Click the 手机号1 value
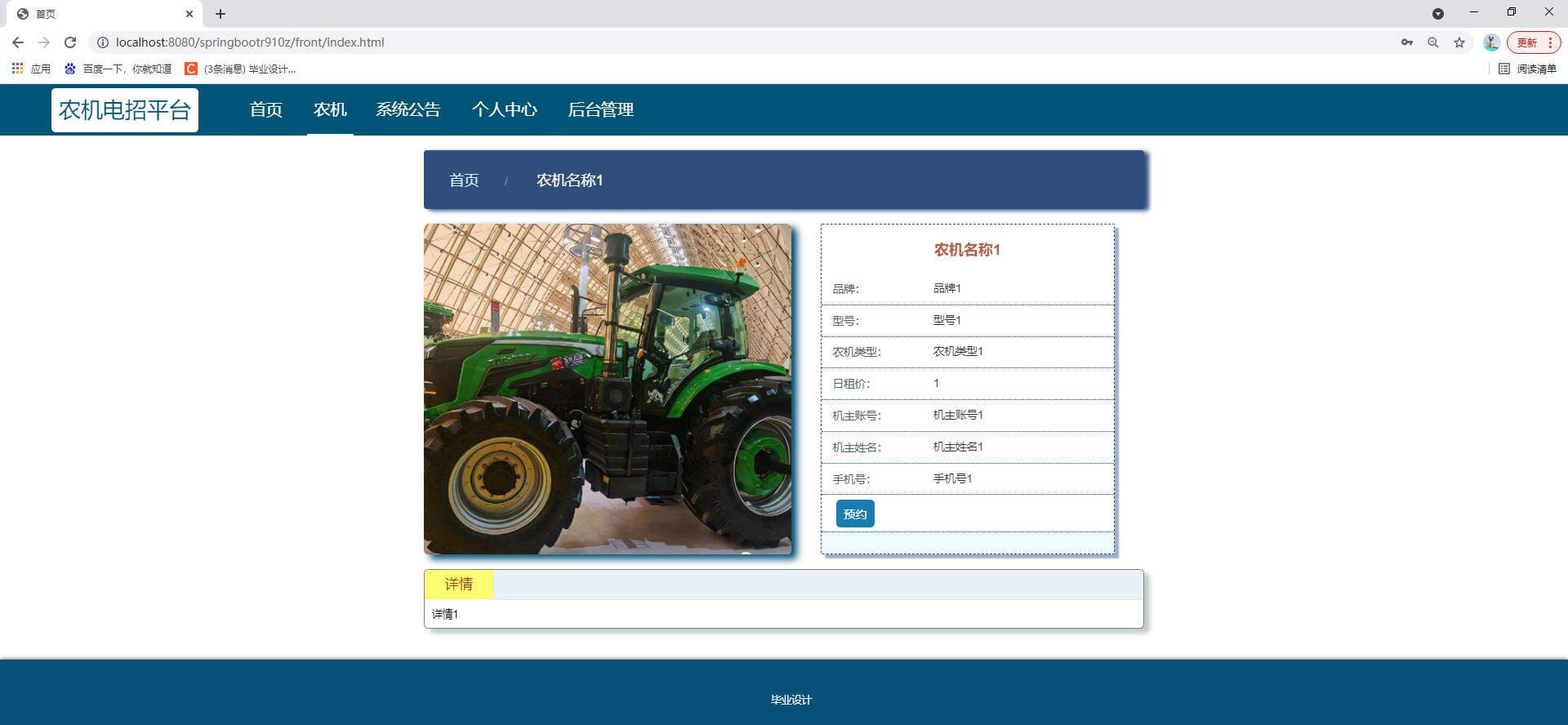1568x725 pixels. coord(953,478)
